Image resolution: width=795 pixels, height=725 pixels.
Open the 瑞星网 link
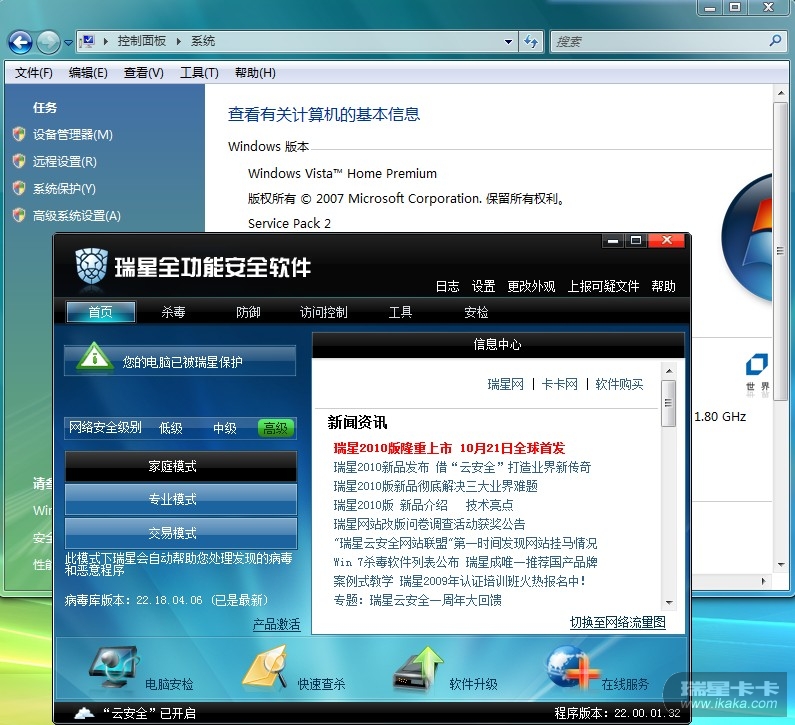pyautogui.click(x=505, y=384)
